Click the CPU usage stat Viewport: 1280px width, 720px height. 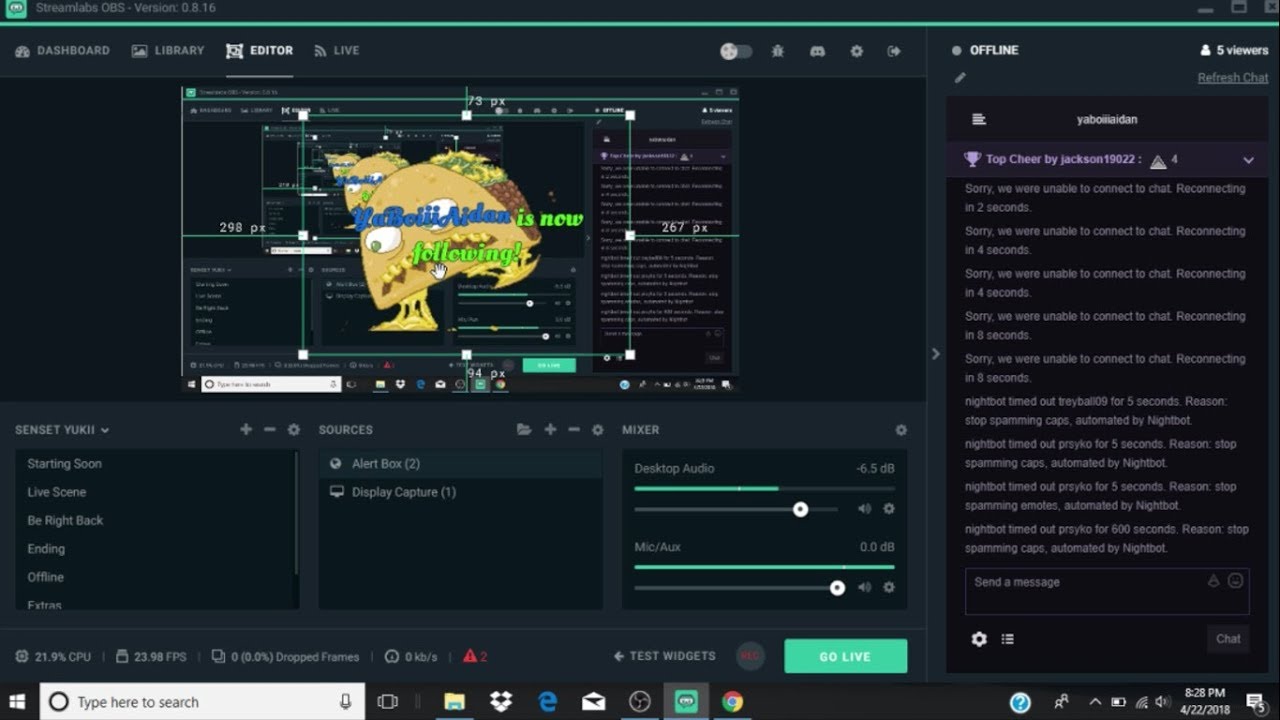(x=53, y=657)
